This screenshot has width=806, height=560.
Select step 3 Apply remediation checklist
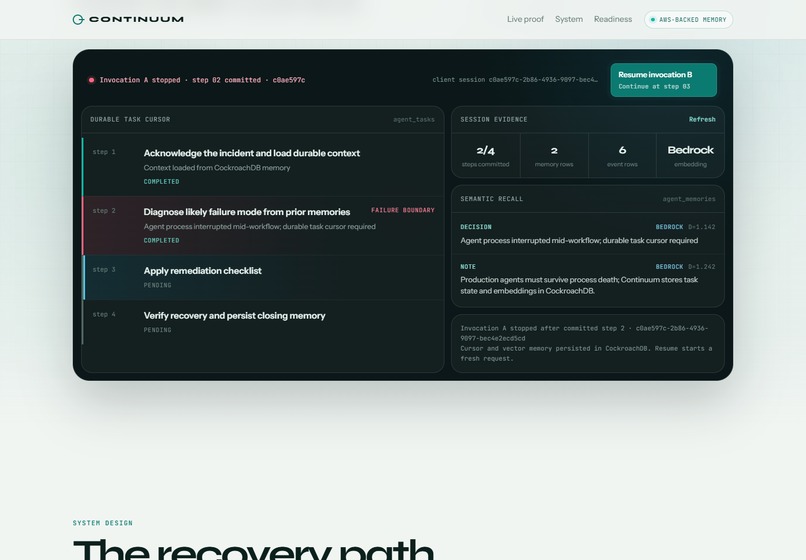point(263,277)
